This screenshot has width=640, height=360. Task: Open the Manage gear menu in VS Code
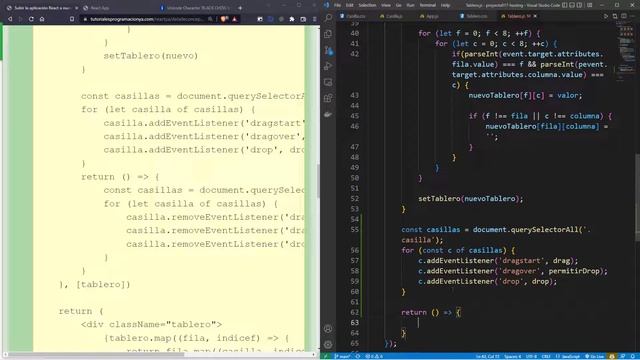tap(328, 344)
